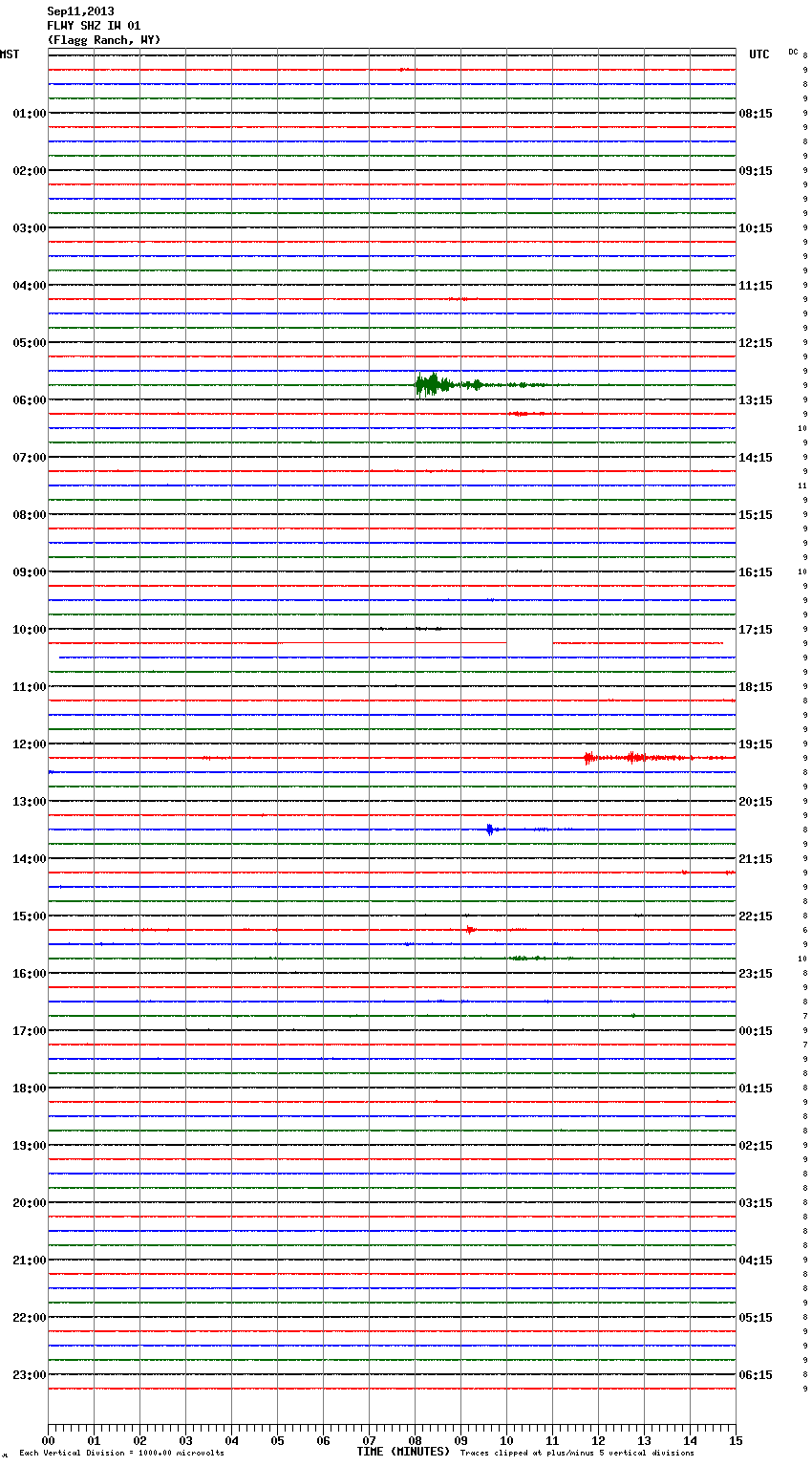Click the 15:15 UTC label

coord(756,515)
